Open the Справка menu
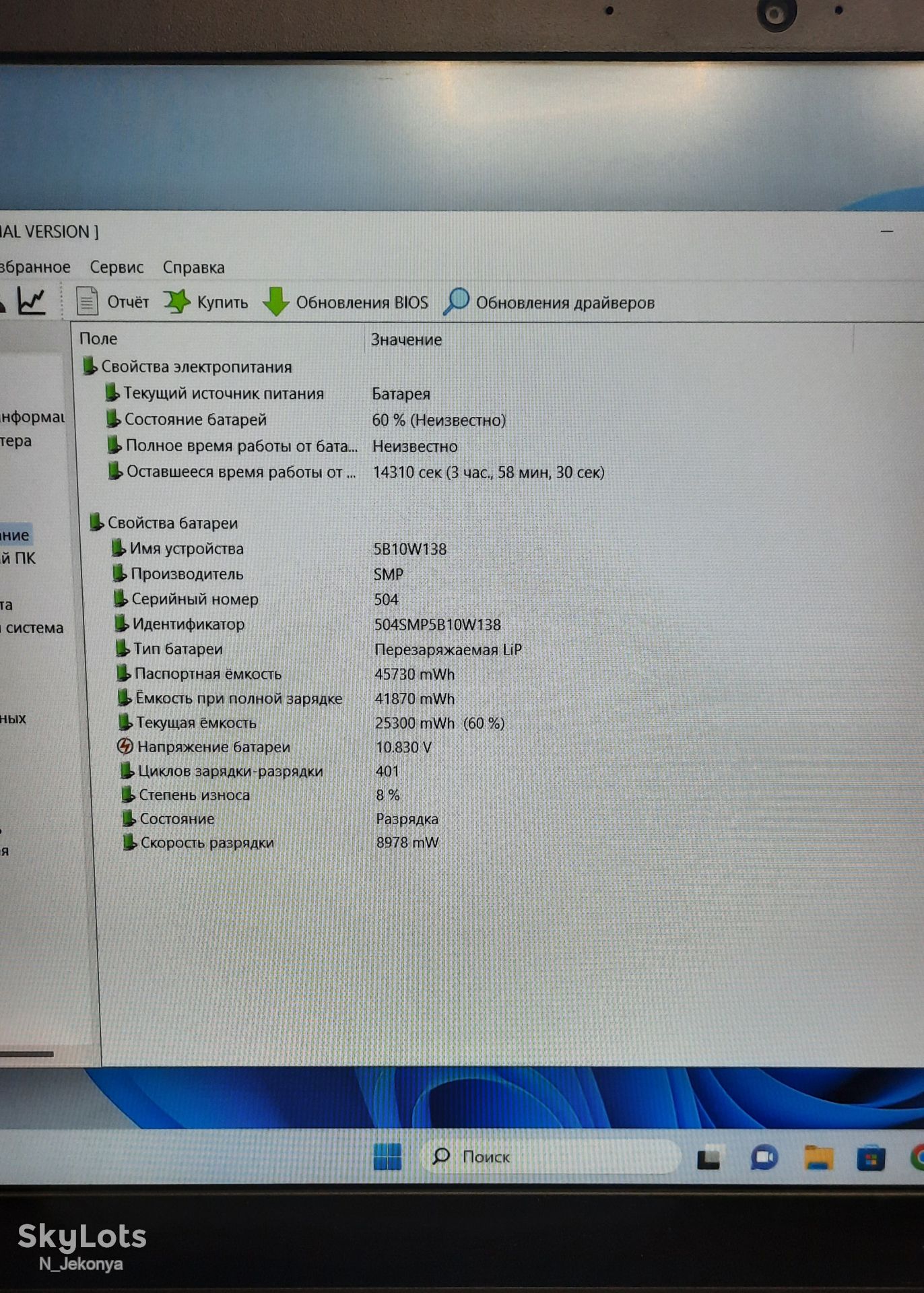 (193, 267)
